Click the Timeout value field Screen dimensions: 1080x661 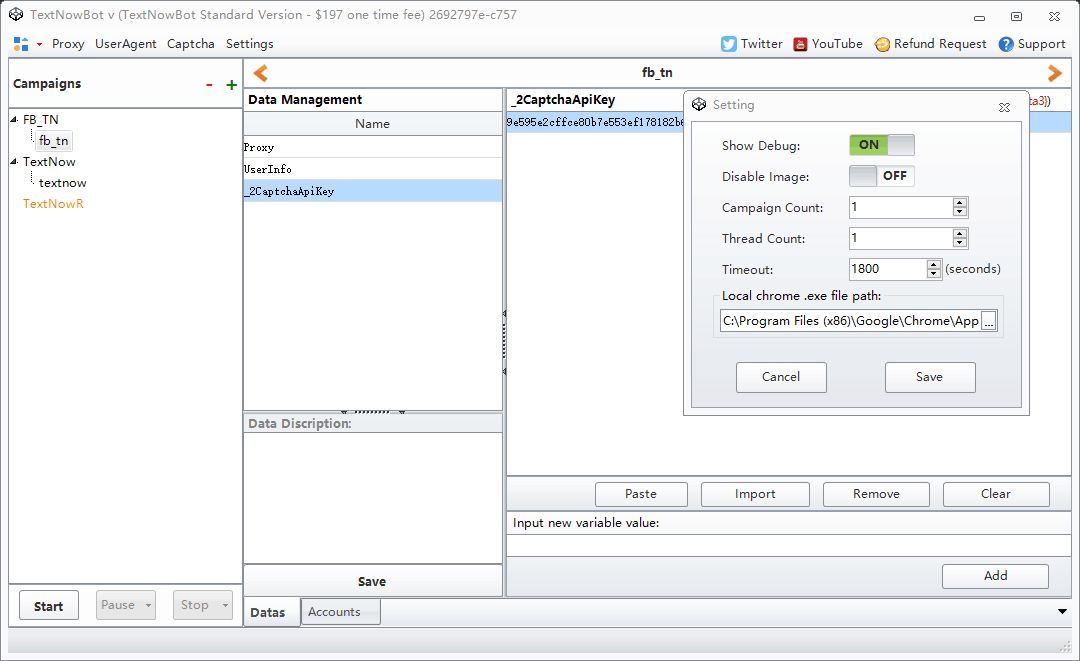[x=888, y=269]
